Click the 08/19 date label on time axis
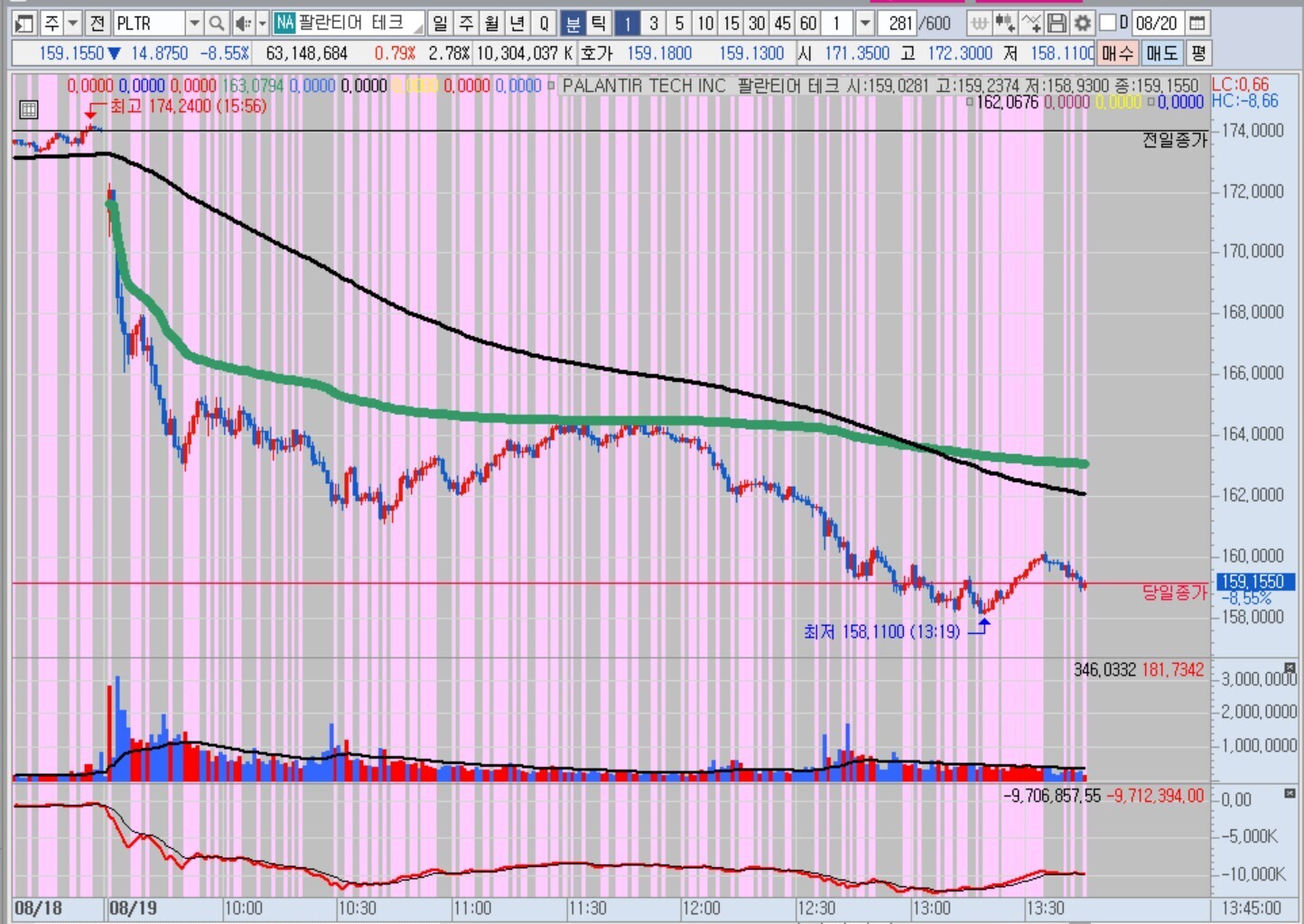 pos(133,909)
